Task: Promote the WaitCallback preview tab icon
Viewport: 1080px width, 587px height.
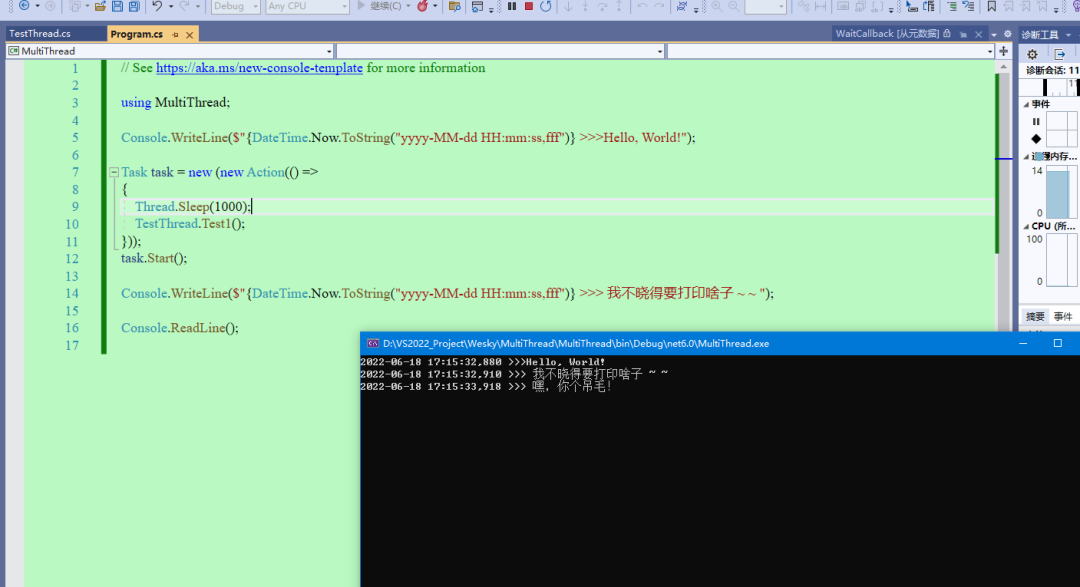Action: pos(963,34)
